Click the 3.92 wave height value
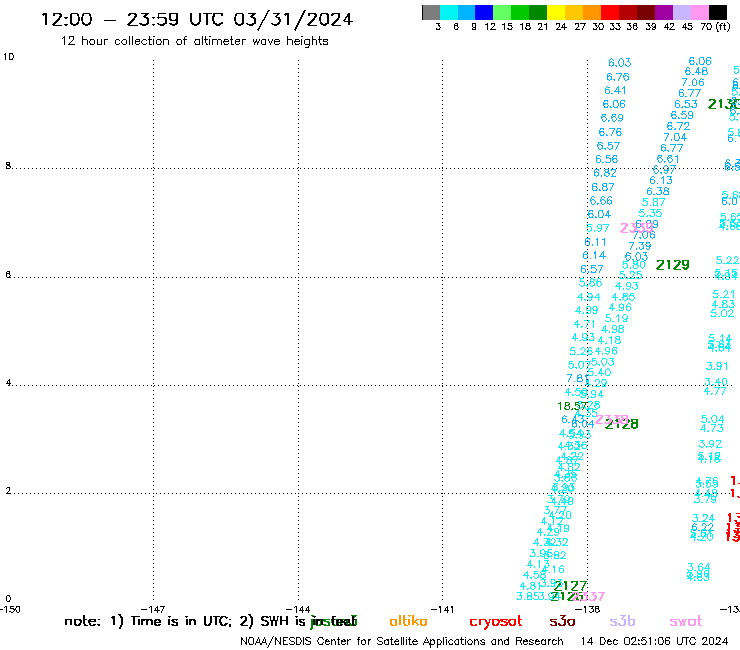 (710, 444)
